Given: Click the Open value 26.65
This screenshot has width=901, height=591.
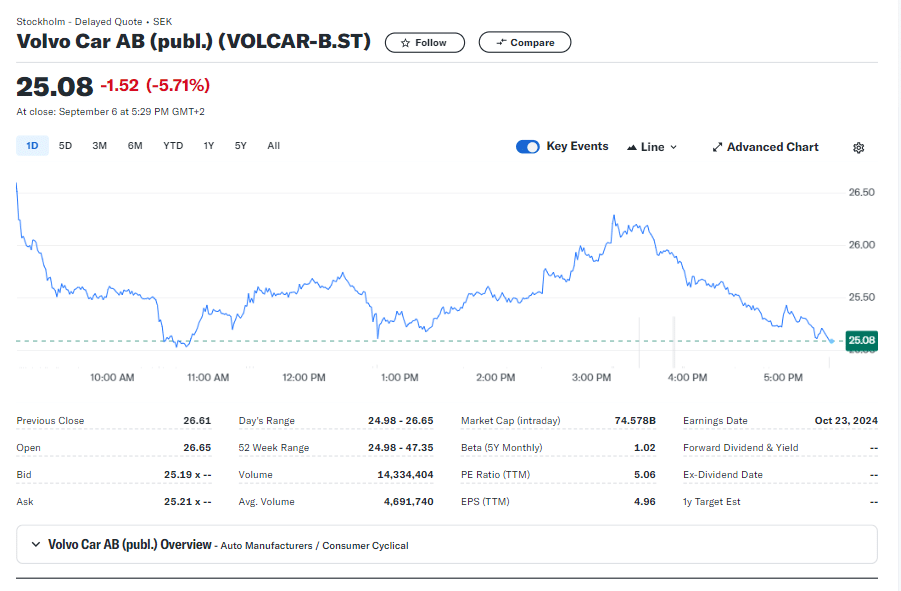Looking at the screenshot, I should click(197, 447).
